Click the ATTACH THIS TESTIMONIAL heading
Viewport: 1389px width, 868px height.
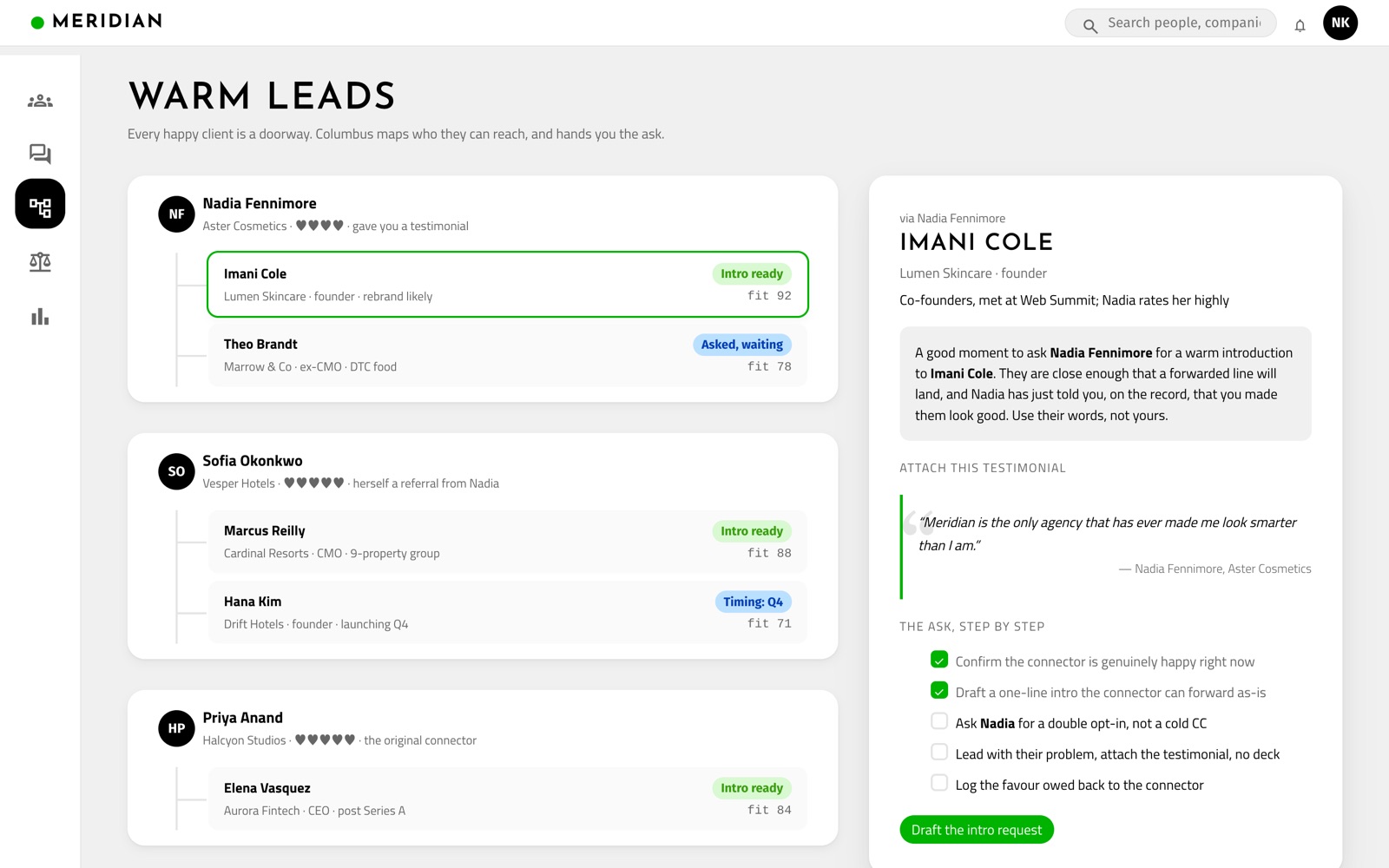pyautogui.click(x=983, y=468)
